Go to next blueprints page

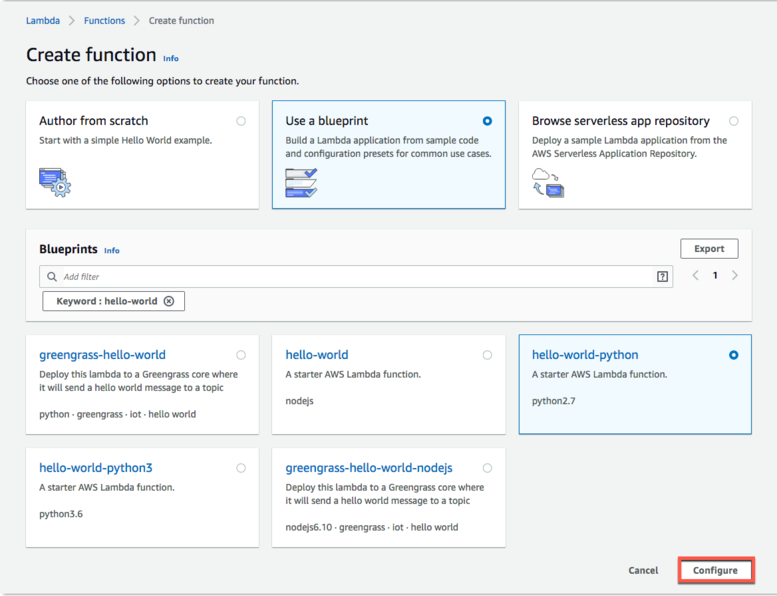click(735, 275)
